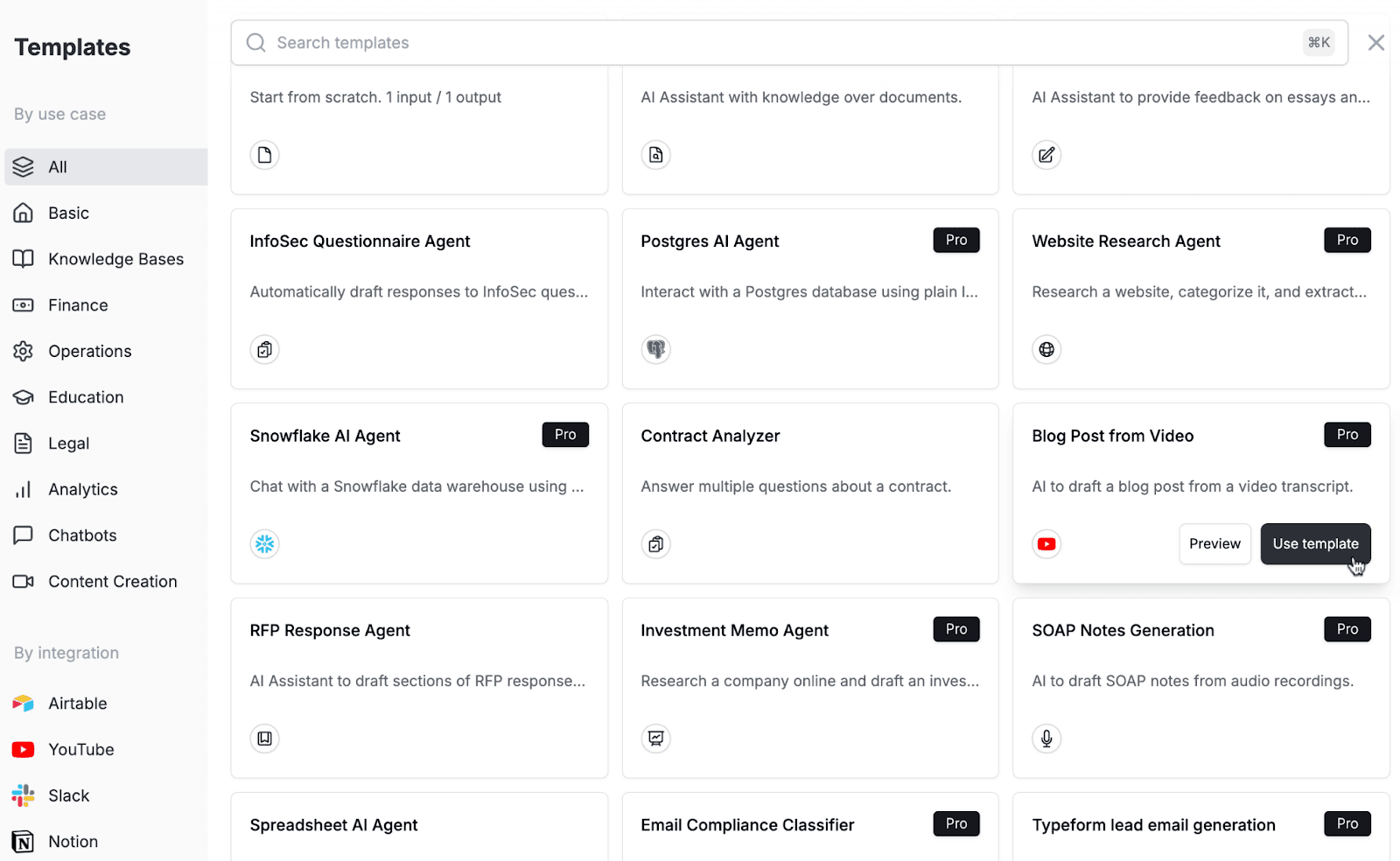
Task: Click the YouTube icon on Blog Post card
Action: point(1046,544)
